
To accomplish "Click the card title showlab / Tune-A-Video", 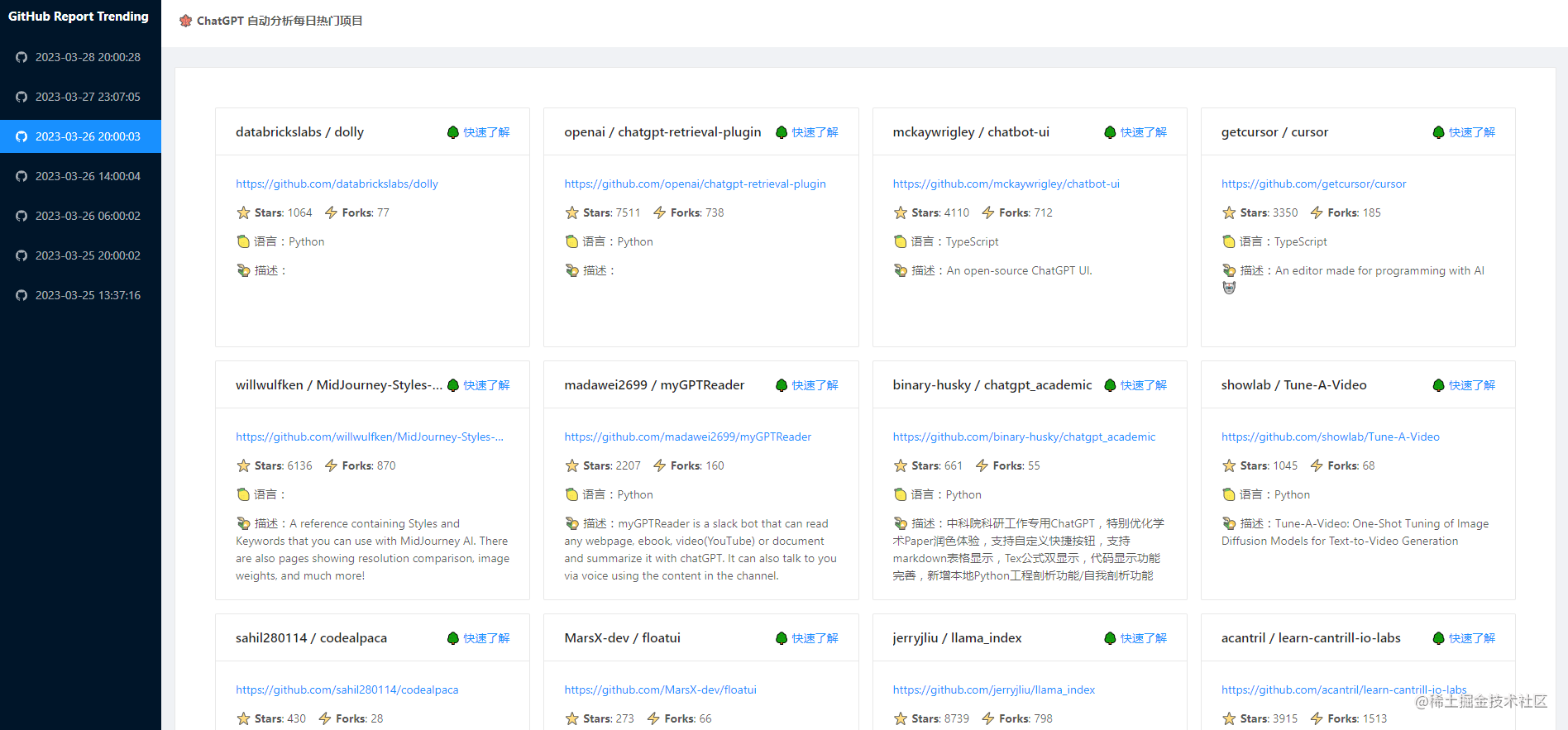I will 1293,385.
